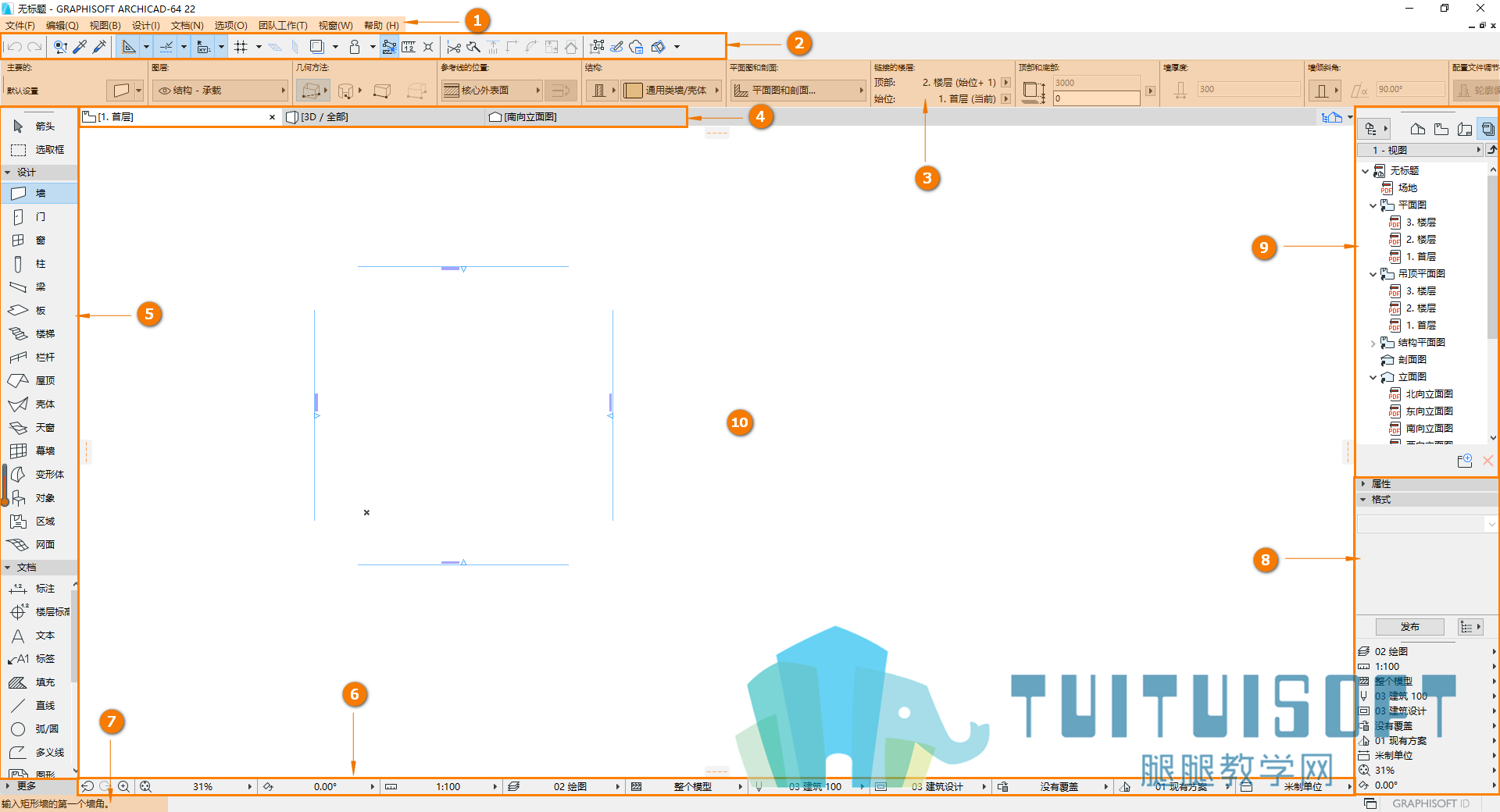The width and height of the screenshot is (1500, 812).
Task: Toggle the guide lines button in the toolbar
Action: click(x=129, y=47)
